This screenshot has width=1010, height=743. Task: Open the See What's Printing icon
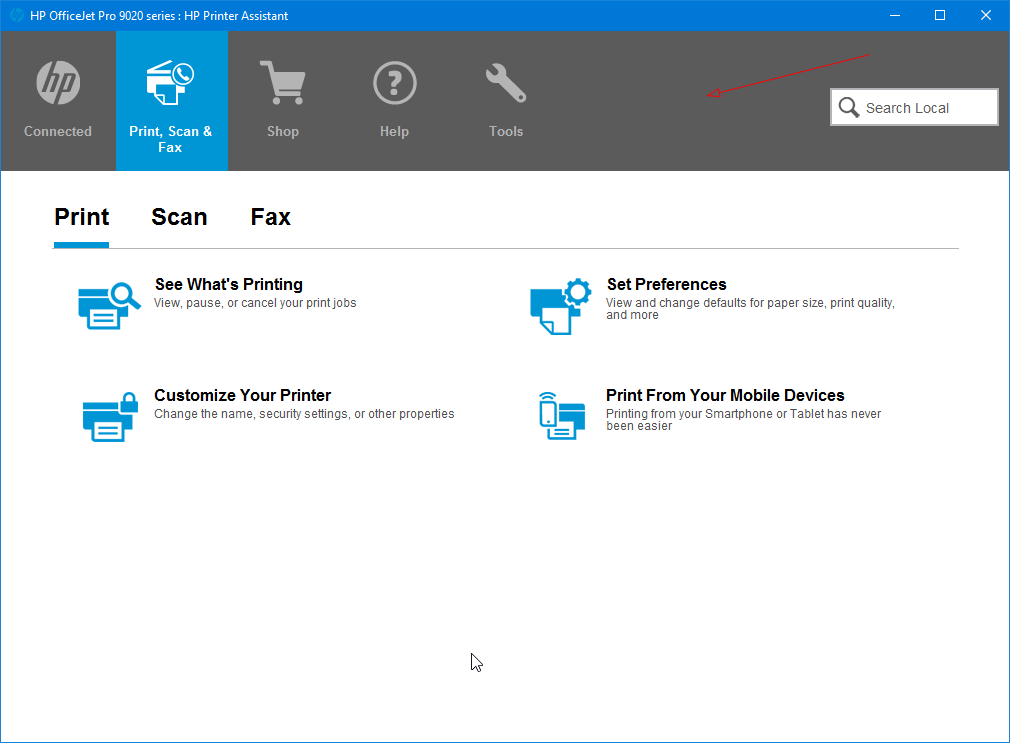click(107, 305)
